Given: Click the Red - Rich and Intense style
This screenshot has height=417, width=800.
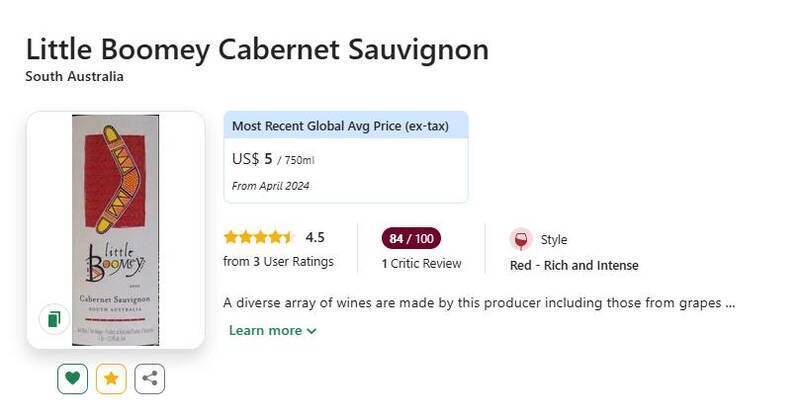Looking at the screenshot, I should pos(574,265).
